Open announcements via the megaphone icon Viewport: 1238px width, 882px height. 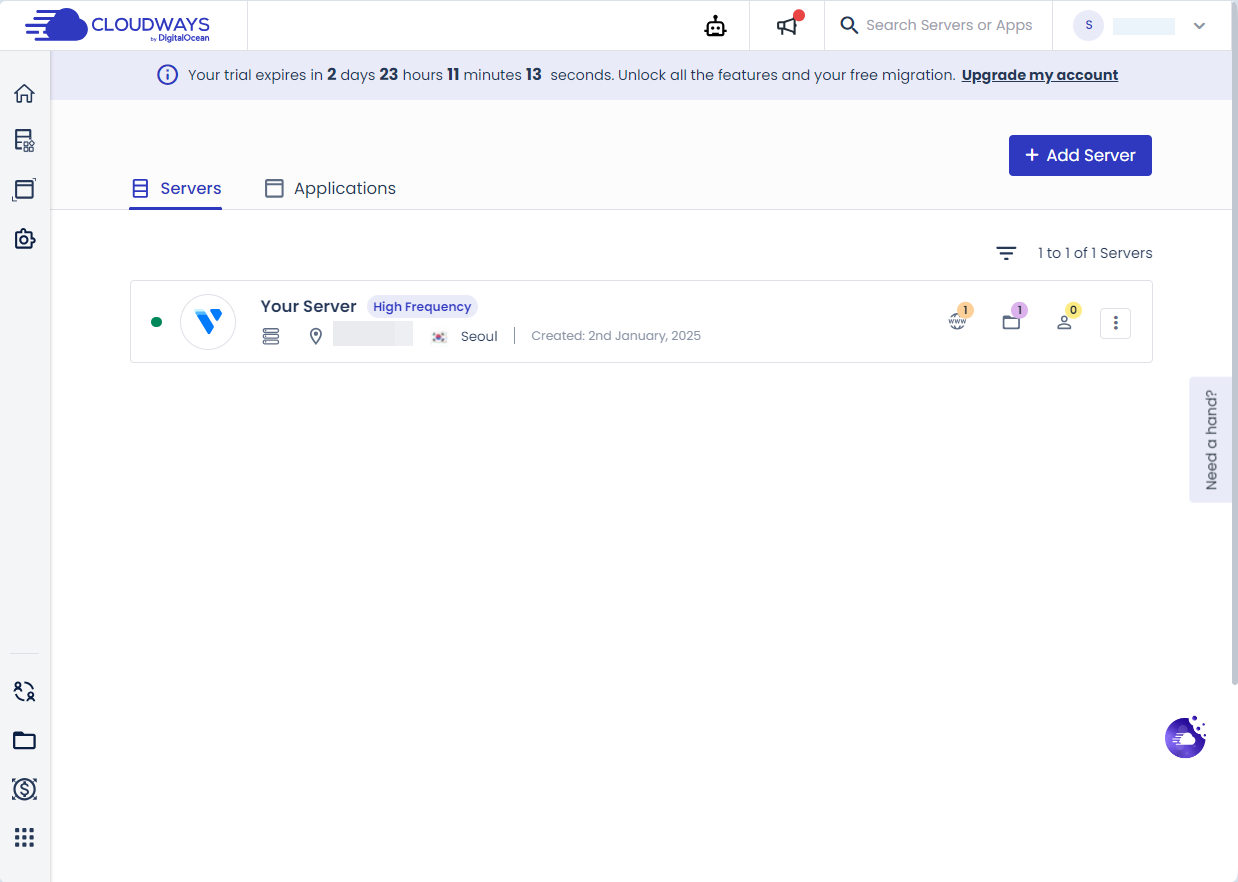point(786,25)
